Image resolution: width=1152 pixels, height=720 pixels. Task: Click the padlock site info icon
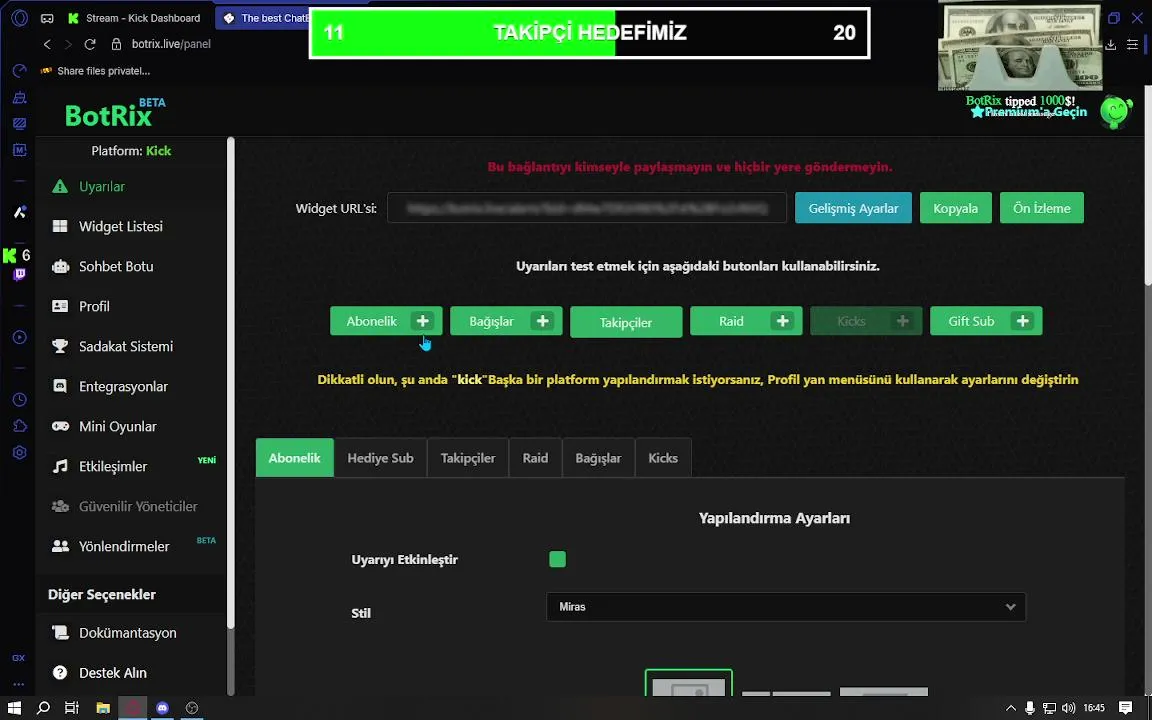(116, 44)
